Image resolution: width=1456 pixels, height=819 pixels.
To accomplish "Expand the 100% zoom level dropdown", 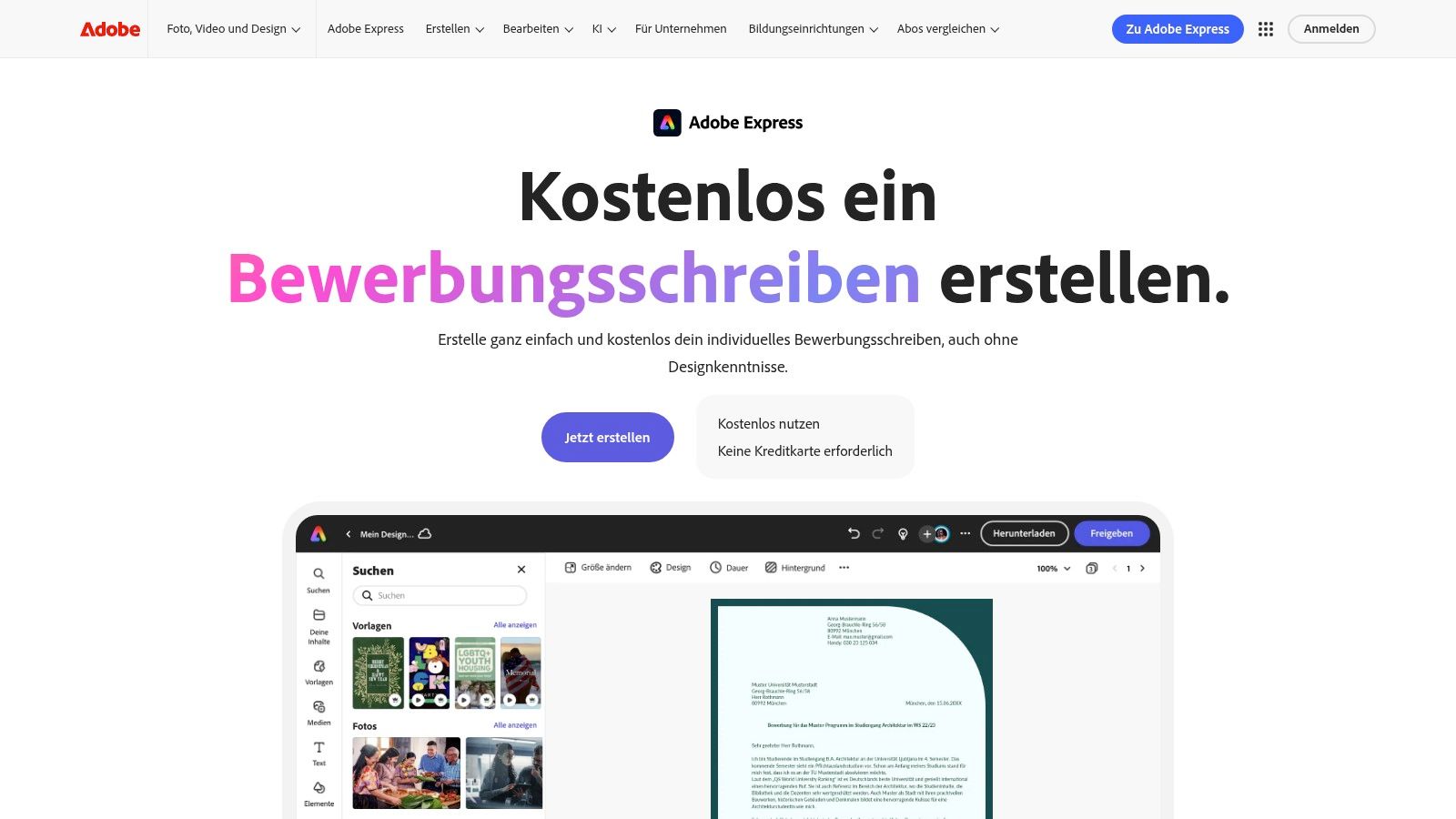I will [1053, 568].
